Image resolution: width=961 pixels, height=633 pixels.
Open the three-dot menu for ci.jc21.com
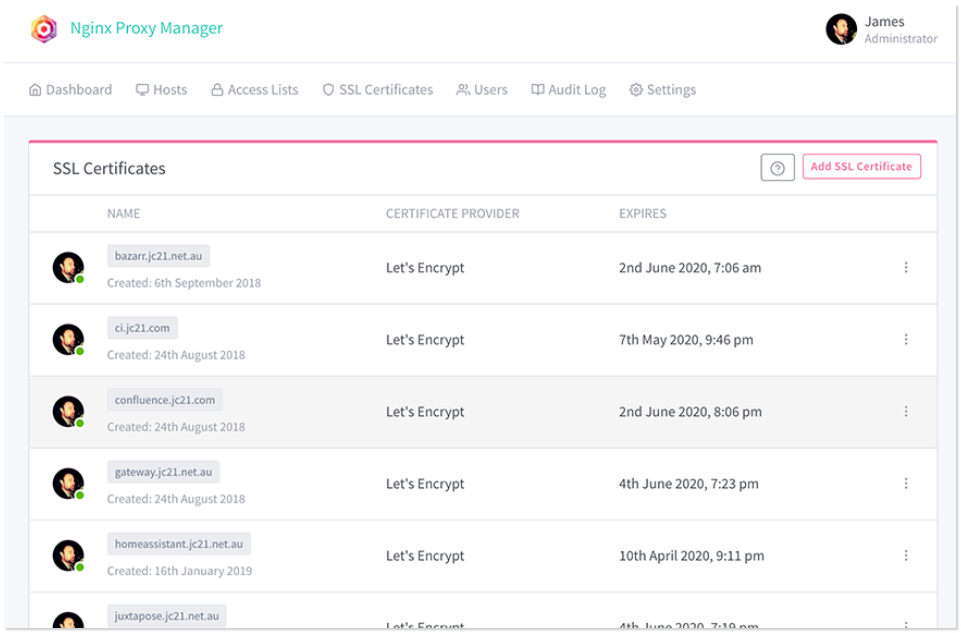tap(906, 340)
